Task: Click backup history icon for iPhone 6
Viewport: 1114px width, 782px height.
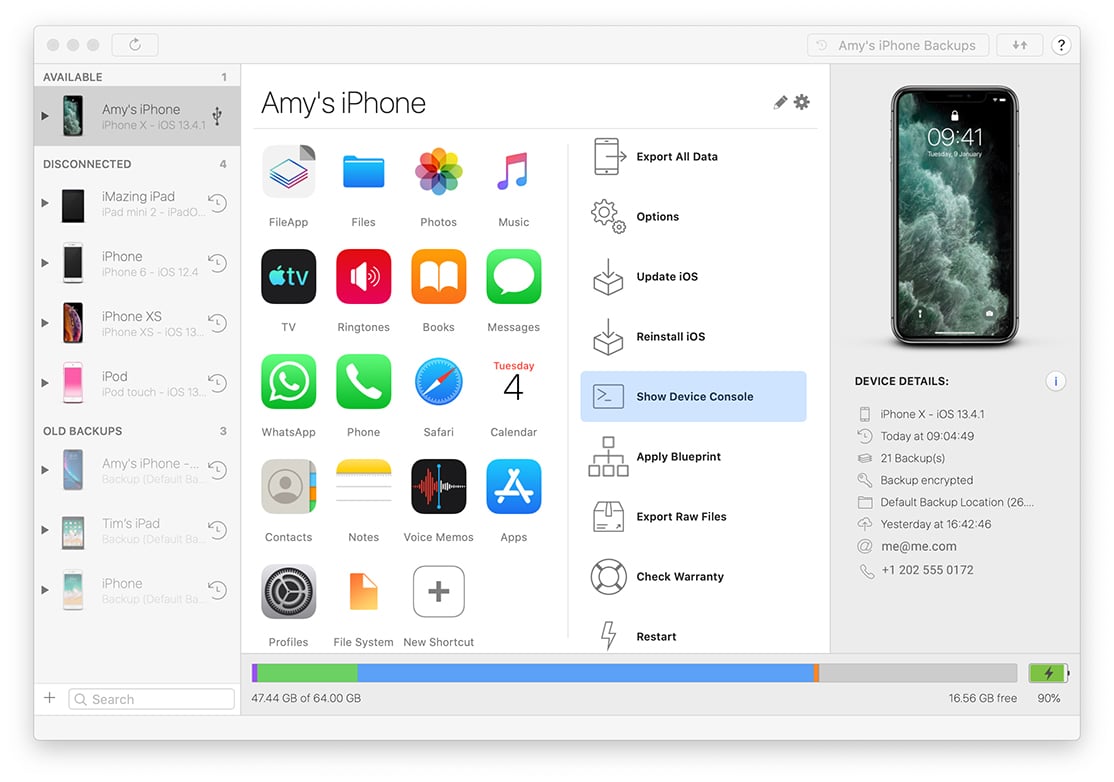Action: click(217, 263)
